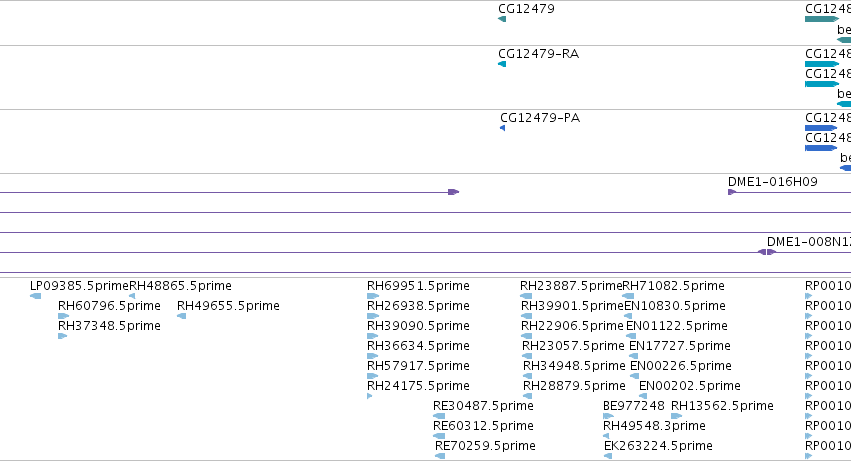This screenshot has width=851, height=461.
Task: Click the RH60796.5prime EST label
Action: coord(109,306)
